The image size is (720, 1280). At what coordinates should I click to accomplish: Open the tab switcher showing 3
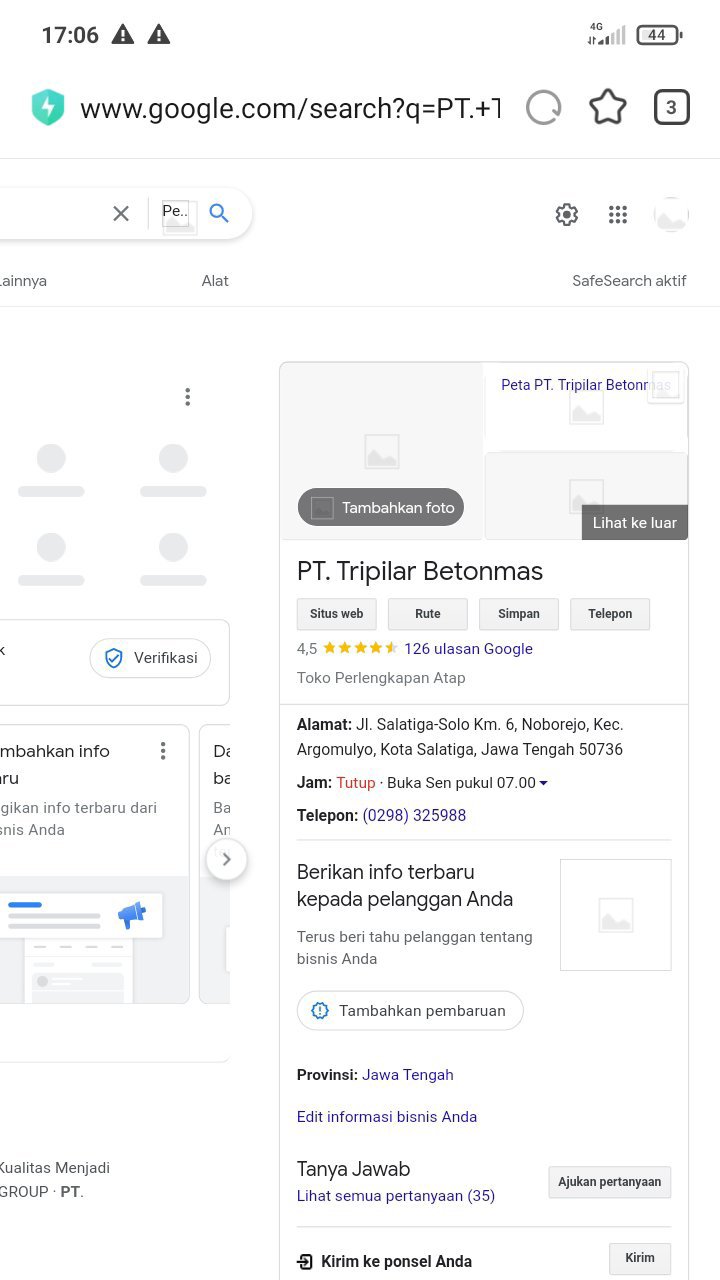point(671,107)
